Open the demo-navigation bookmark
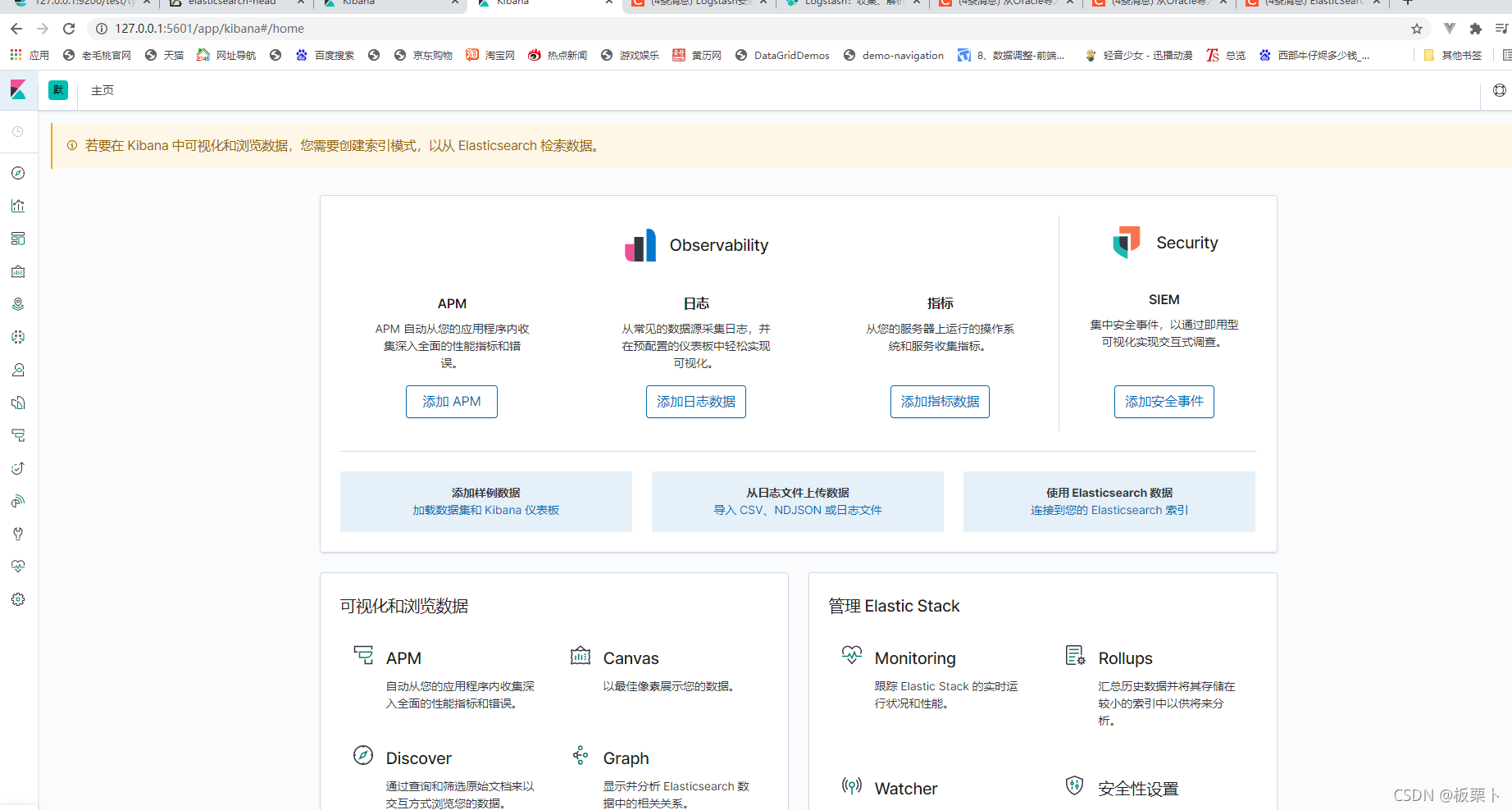 tap(894, 55)
